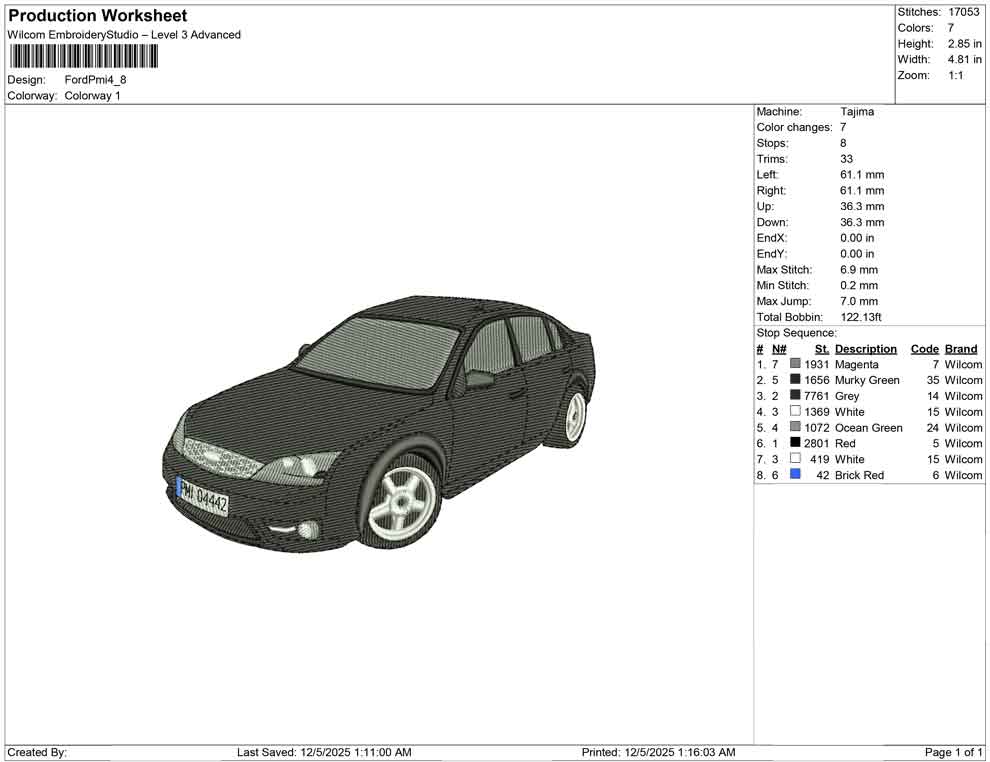This screenshot has width=990, height=762.
Task: Select the black Red color swatch
Action: click(x=795, y=443)
